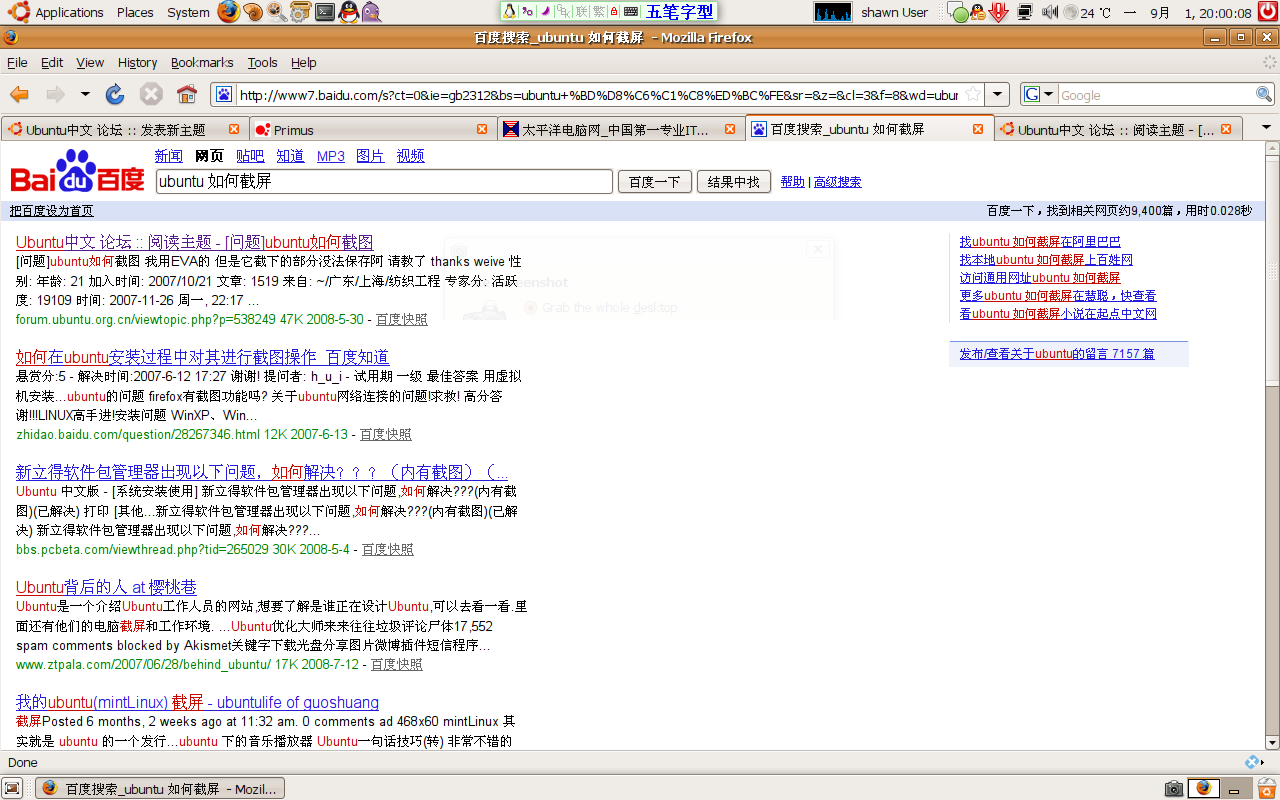The height and width of the screenshot is (800, 1280).
Task: Click the 结果中找 button
Action: point(733,181)
